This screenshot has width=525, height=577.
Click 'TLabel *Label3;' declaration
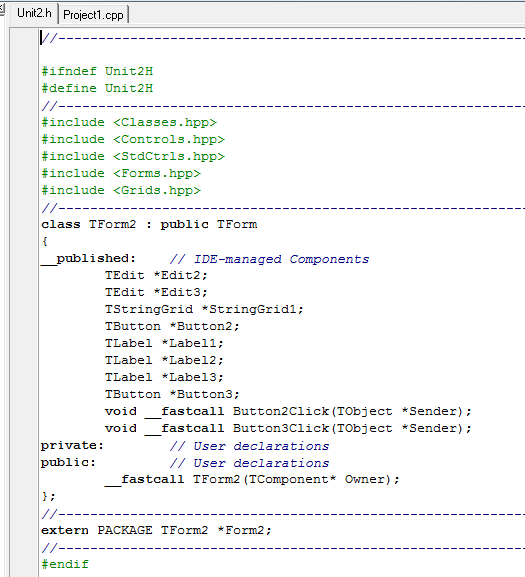click(164, 377)
